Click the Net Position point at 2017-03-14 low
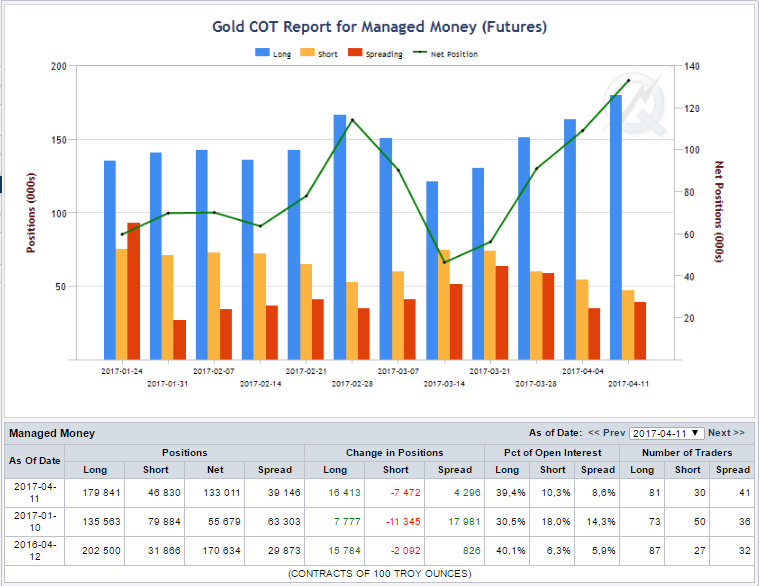The height and width of the screenshot is (586, 759). click(444, 262)
